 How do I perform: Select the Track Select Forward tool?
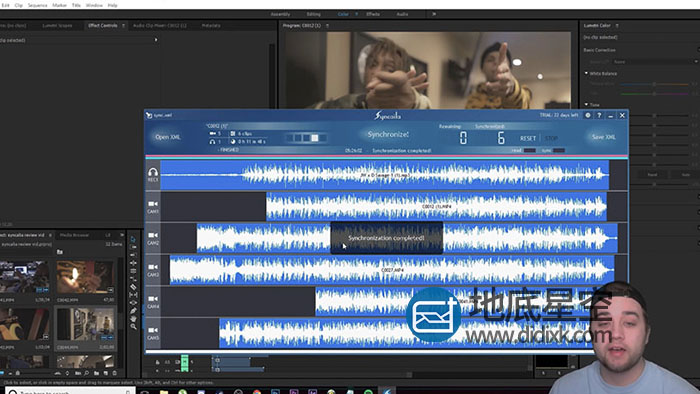coord(133,247)
